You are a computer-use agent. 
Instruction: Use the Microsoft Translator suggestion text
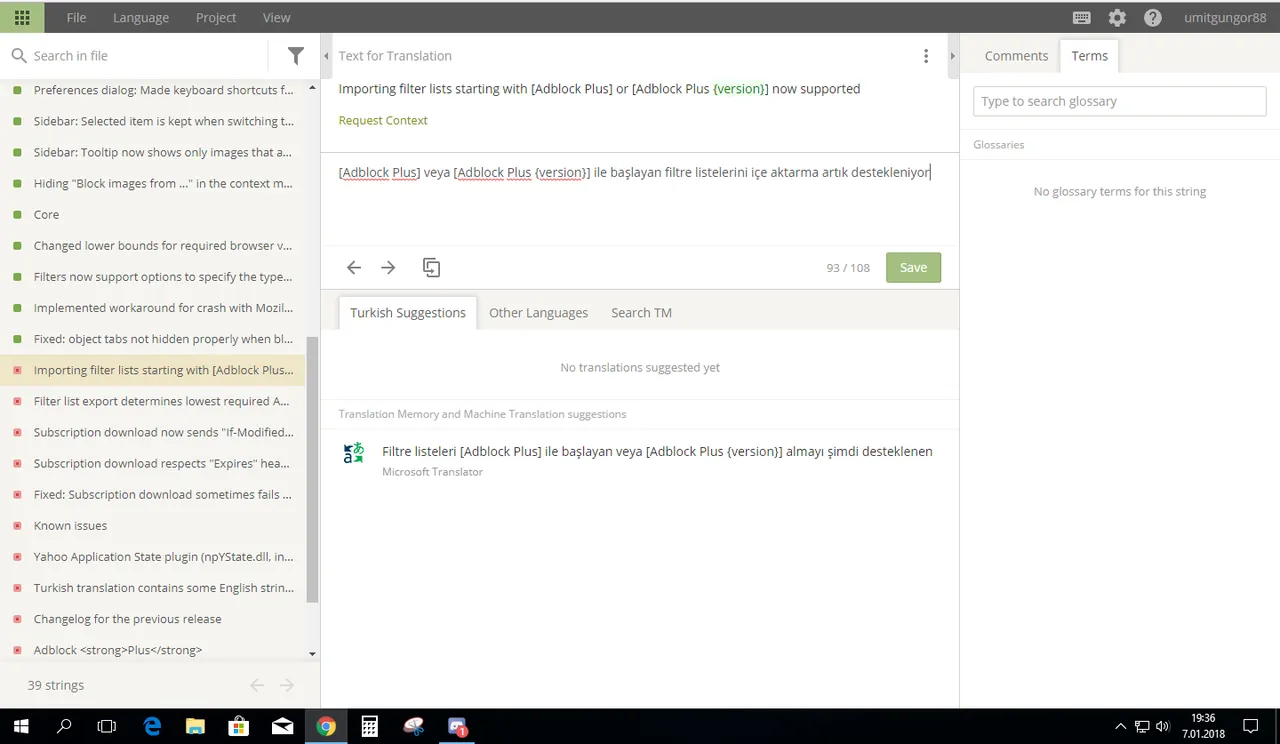[657, 451]
